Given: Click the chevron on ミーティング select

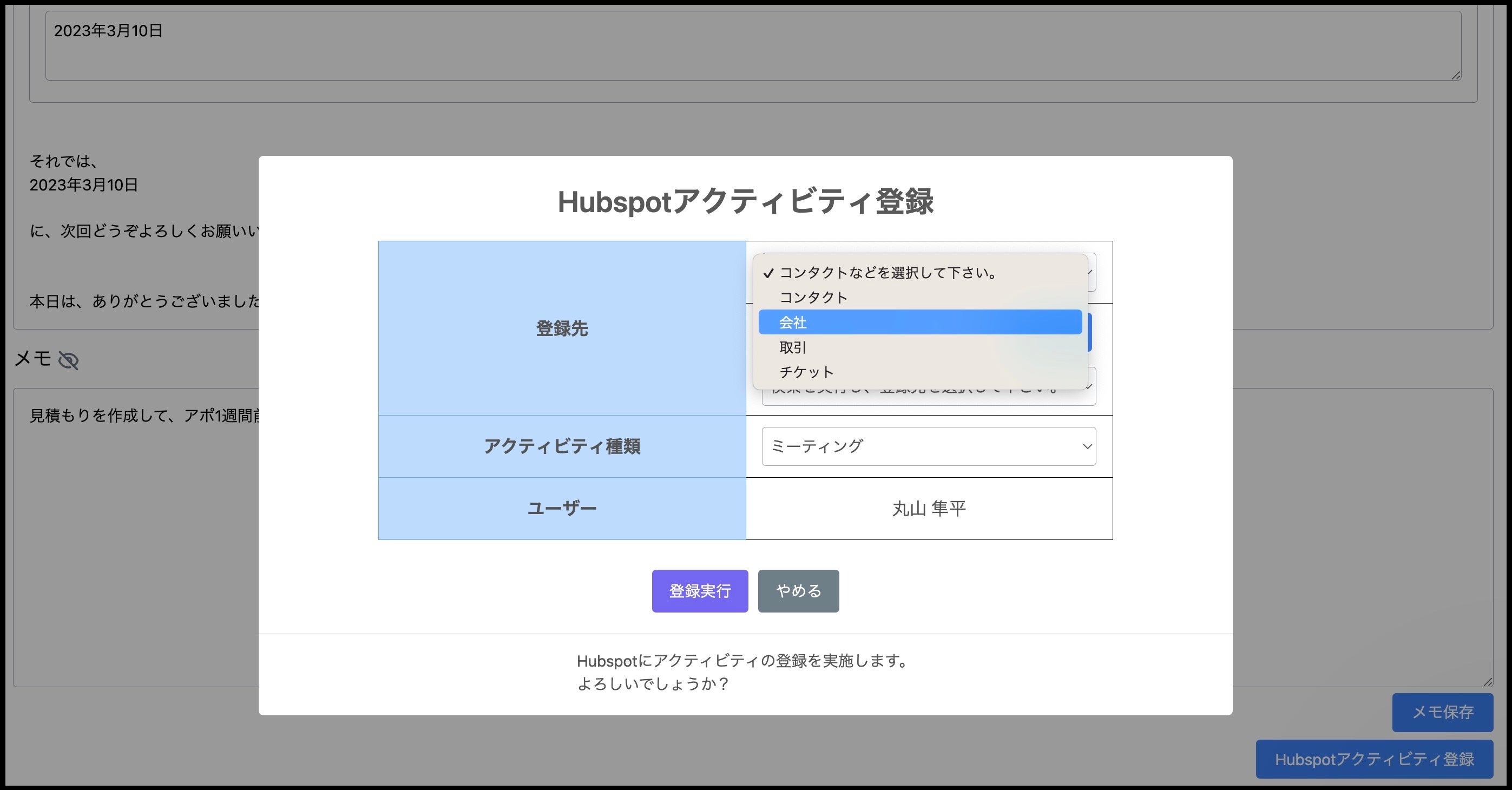Looking at the screenshot, I should pos(1087,446).
